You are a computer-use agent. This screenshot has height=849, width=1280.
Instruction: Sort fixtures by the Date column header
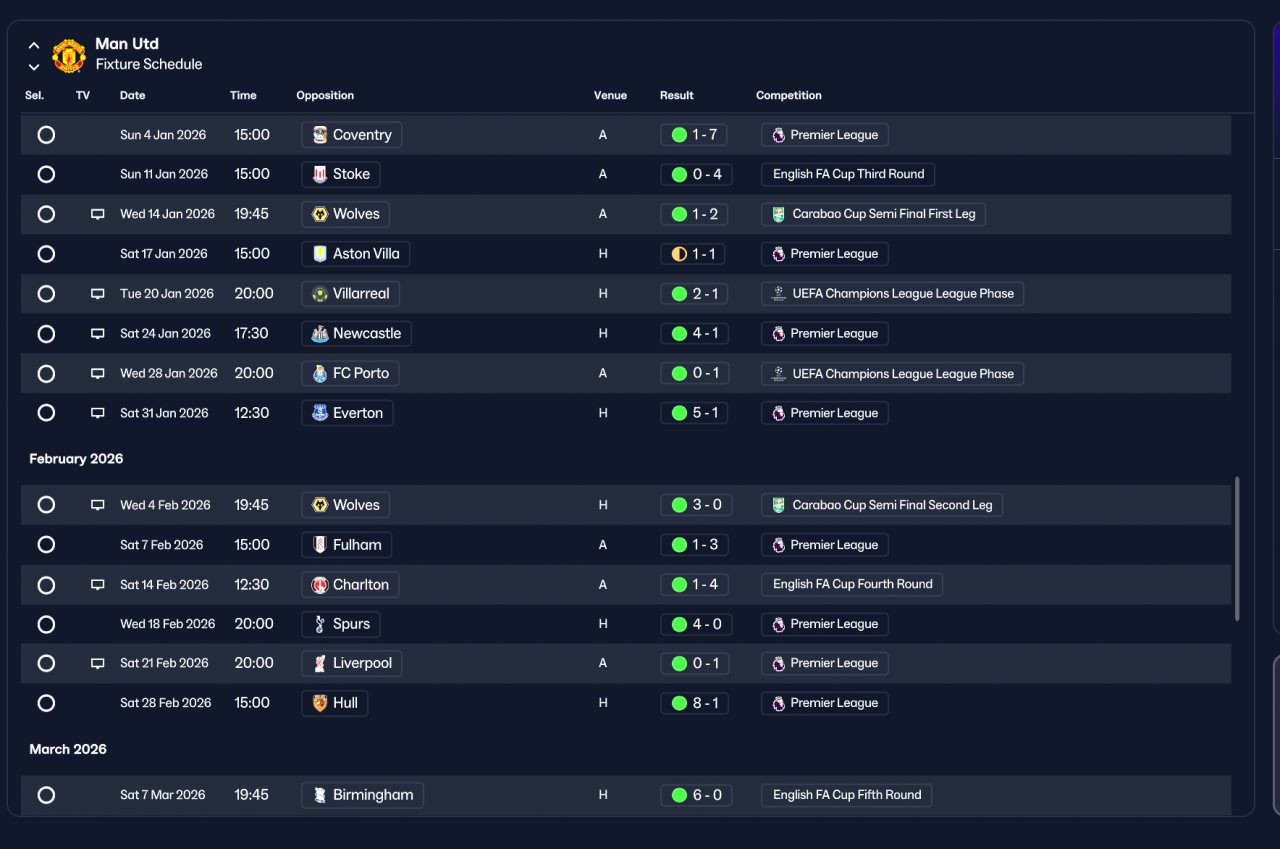[x=133, y=96]
